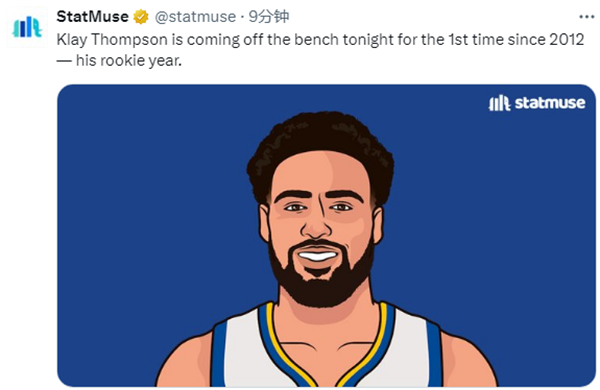Image resolution: width=600 pixels, height=390 pixels.
Task: Click the white statmuse wordmark on the image
Action: [x=550, y=103]
